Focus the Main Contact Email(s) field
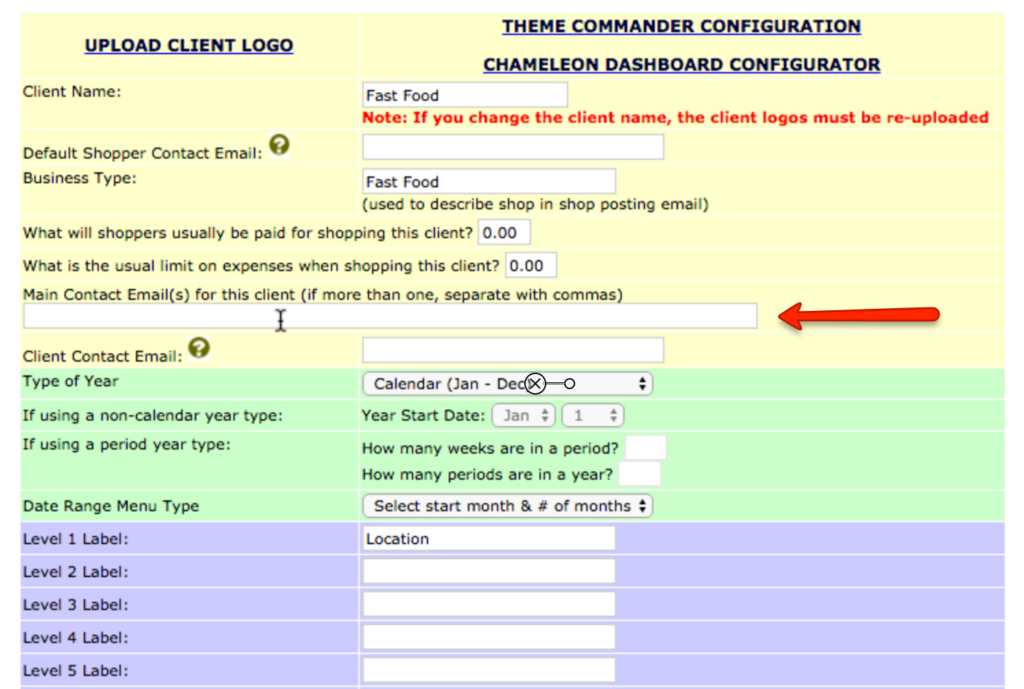The width and height of the screenshot is (1024, 689). tap(391, 316)
